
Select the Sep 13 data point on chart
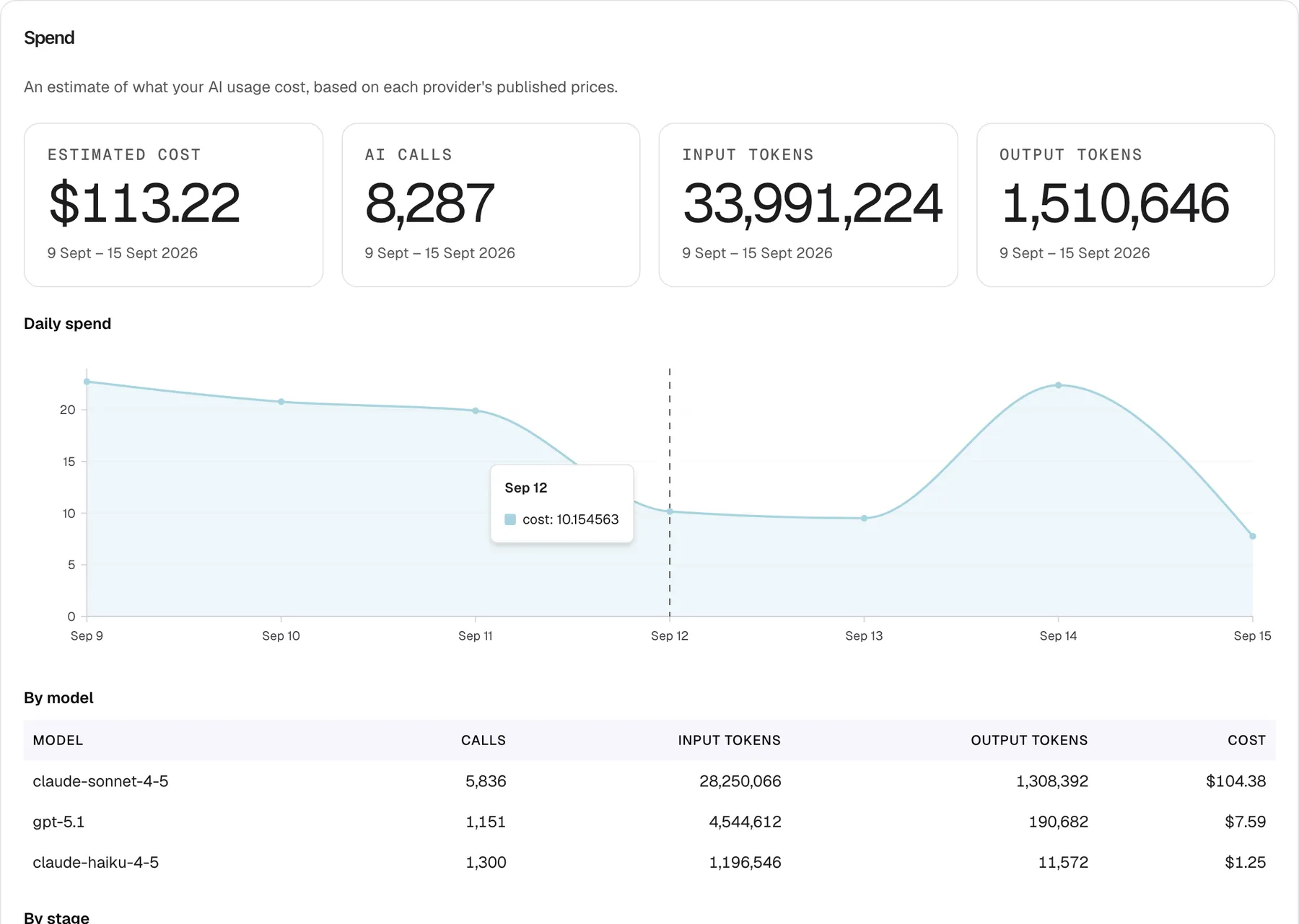pos(864,518)
